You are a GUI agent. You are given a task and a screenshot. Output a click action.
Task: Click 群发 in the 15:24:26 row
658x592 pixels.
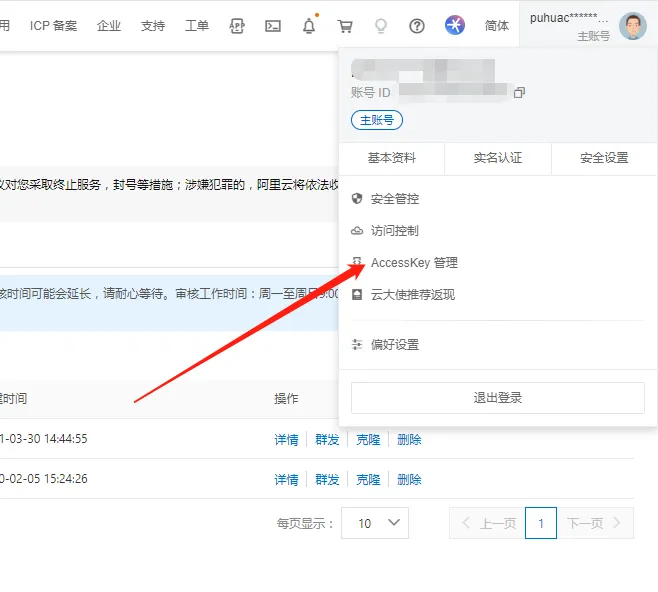327,479
